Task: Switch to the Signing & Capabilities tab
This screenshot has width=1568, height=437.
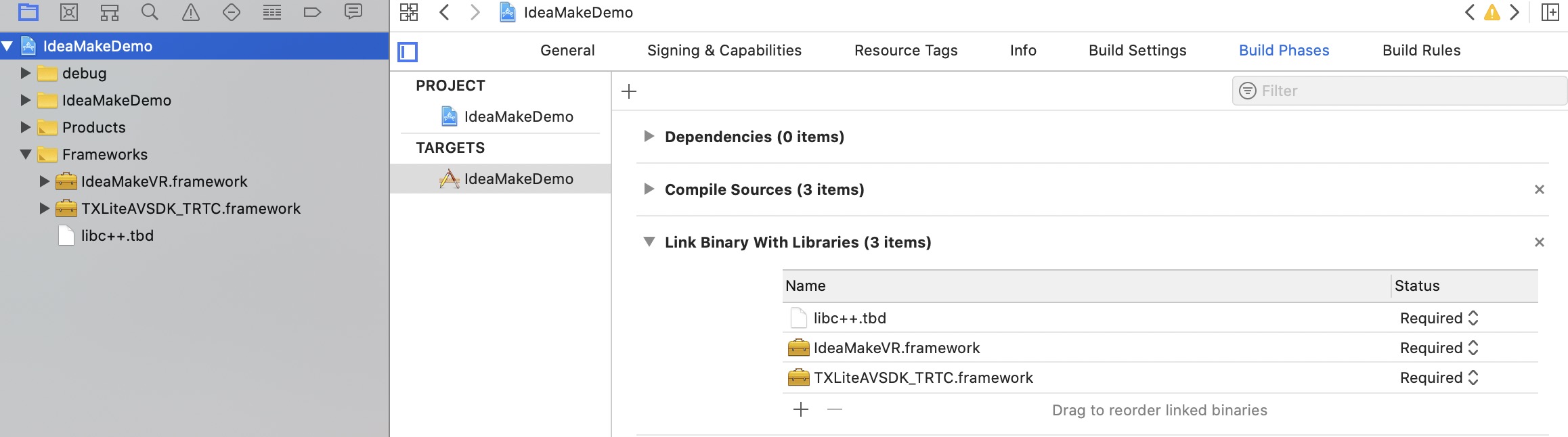Action: pos(724,50)
